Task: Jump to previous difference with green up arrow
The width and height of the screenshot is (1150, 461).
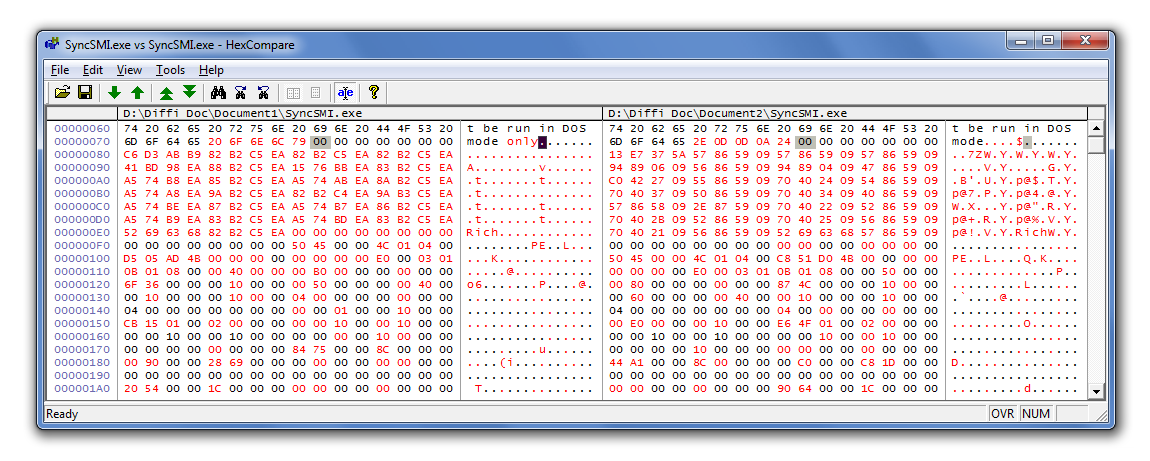Action: tap(137, 92)
